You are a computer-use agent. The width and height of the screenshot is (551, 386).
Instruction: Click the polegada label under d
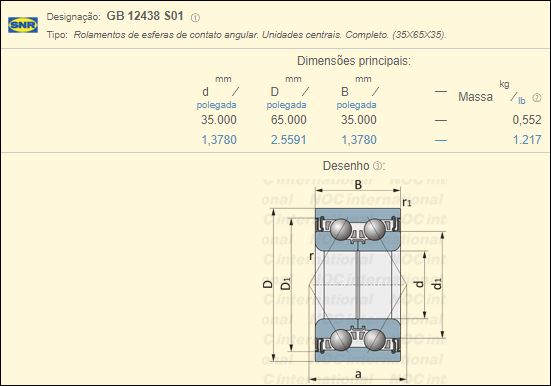click(x=216, y=105)
